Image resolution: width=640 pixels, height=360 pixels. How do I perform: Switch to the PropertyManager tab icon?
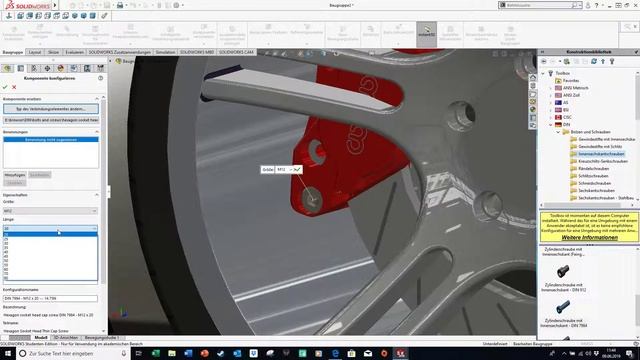tap(20, 69)
